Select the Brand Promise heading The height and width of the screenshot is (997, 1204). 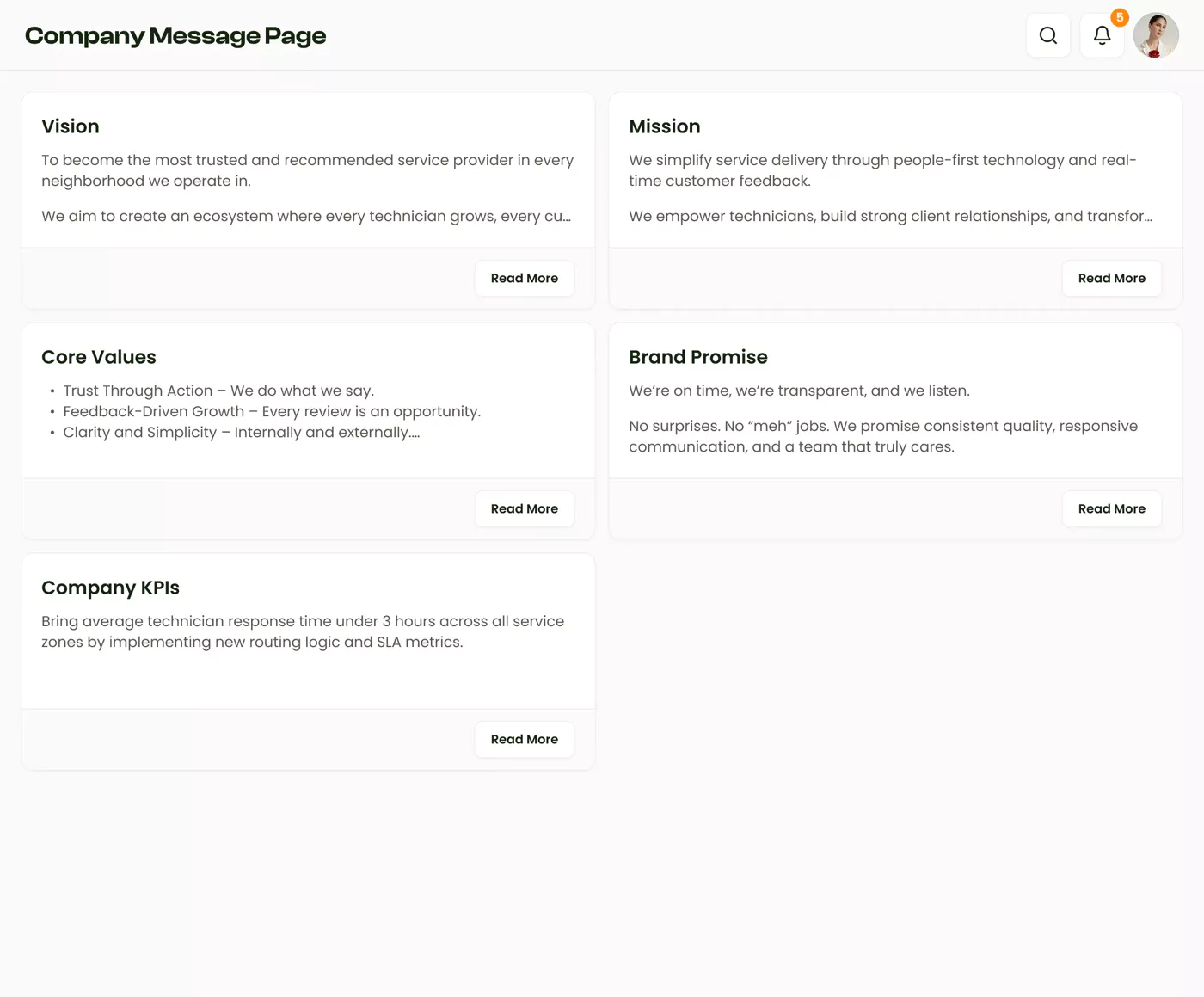697,357
